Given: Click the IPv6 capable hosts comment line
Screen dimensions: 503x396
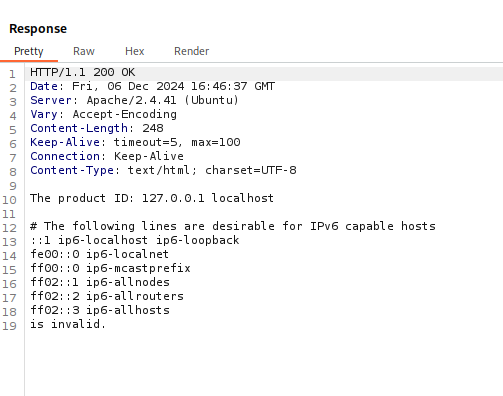Looking at the screenshot, I should click(233, 226).
